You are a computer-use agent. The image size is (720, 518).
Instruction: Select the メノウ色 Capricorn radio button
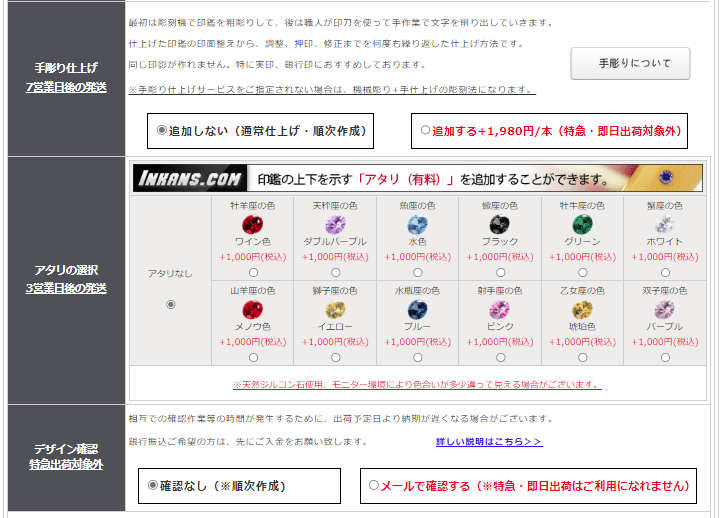click(253, 357)
